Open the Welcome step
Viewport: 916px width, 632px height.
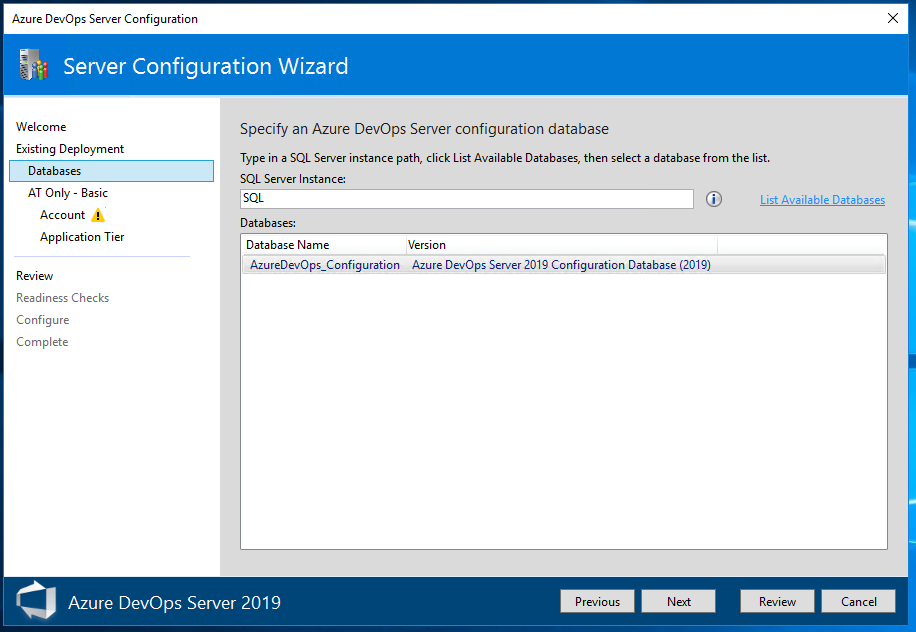41,127
